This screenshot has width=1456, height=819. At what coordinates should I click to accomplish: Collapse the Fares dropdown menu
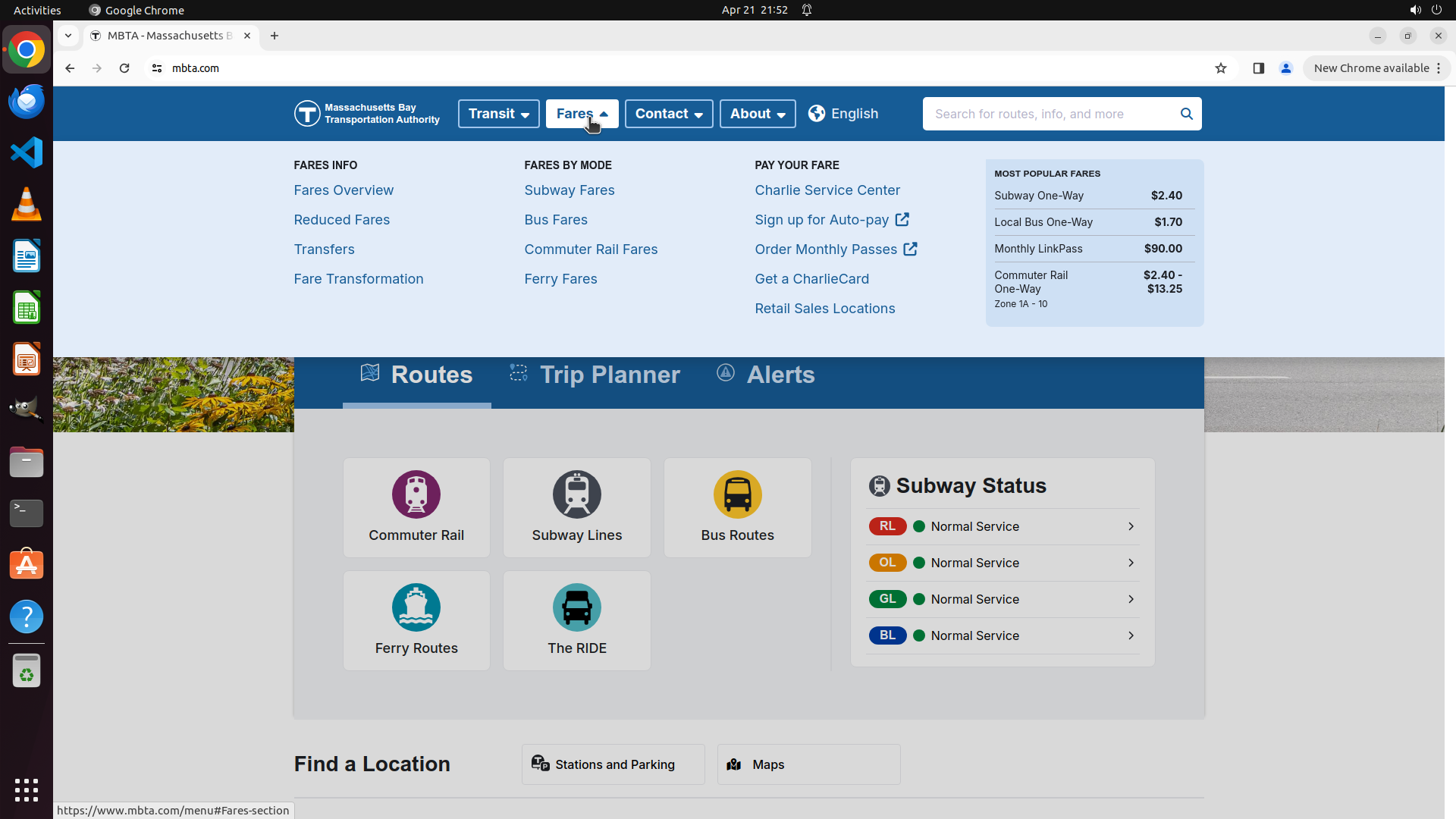pos(582,114)
